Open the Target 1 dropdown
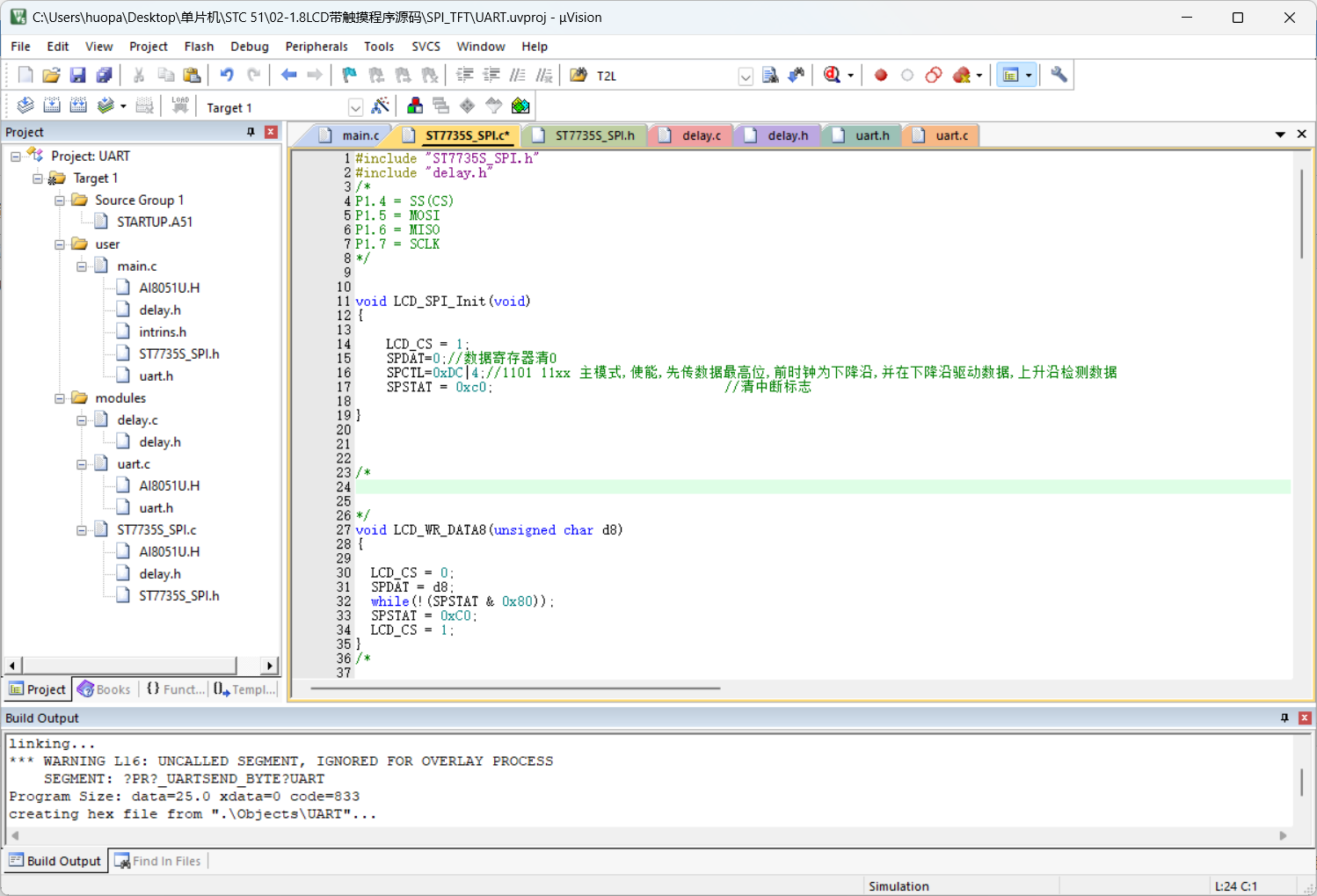Image resolution: width=1317 pixels, height=896 pixels. [x=355, y=107]
